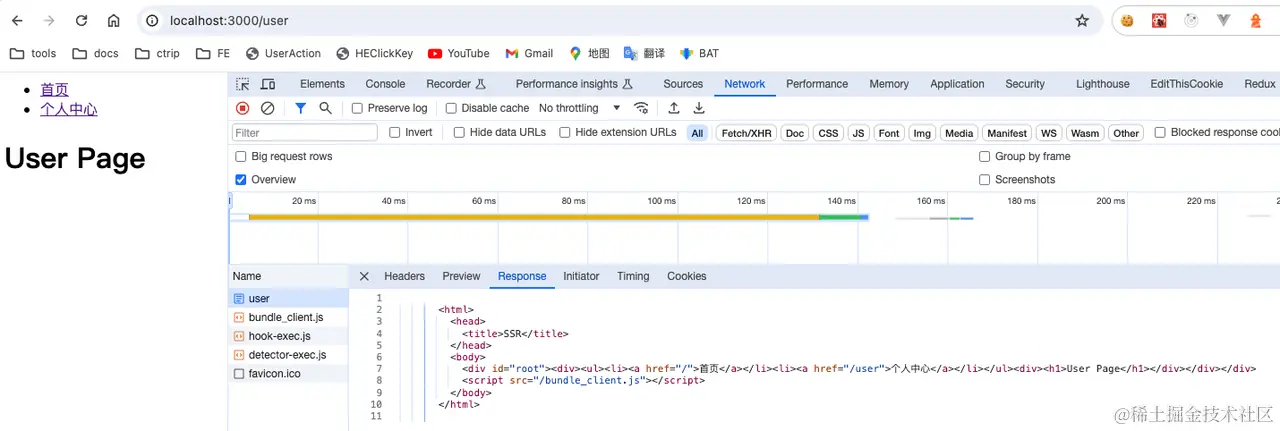1280x431 pixels.
Task: Open the Performance insights panel
Action: [x=574, y=84]
